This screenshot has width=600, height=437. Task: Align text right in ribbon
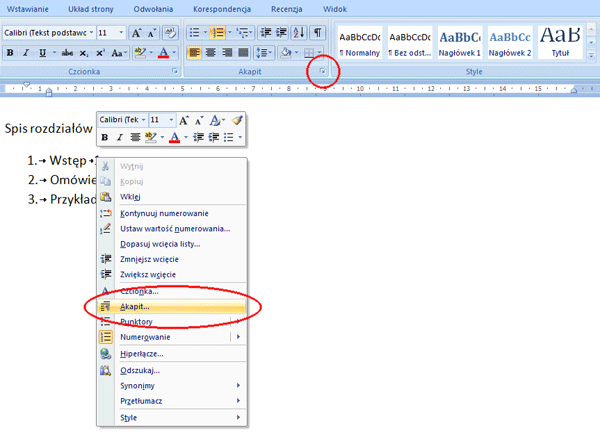click(x=227, y=52)
